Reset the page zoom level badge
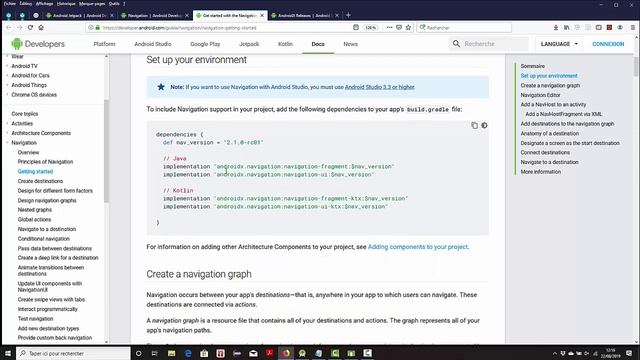Viewport: 640px width, 360px height. 370,27
